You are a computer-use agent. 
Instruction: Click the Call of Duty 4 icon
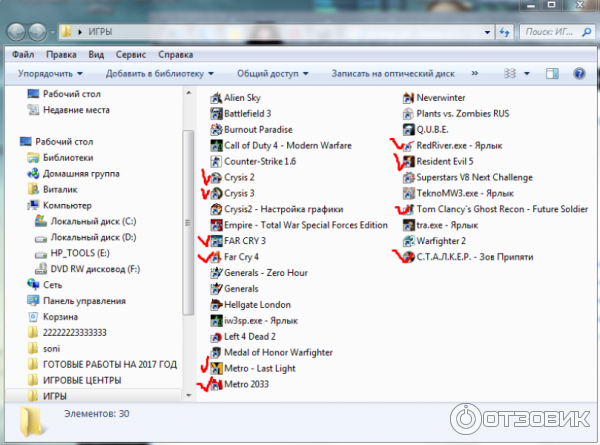[x=216, y=146]
